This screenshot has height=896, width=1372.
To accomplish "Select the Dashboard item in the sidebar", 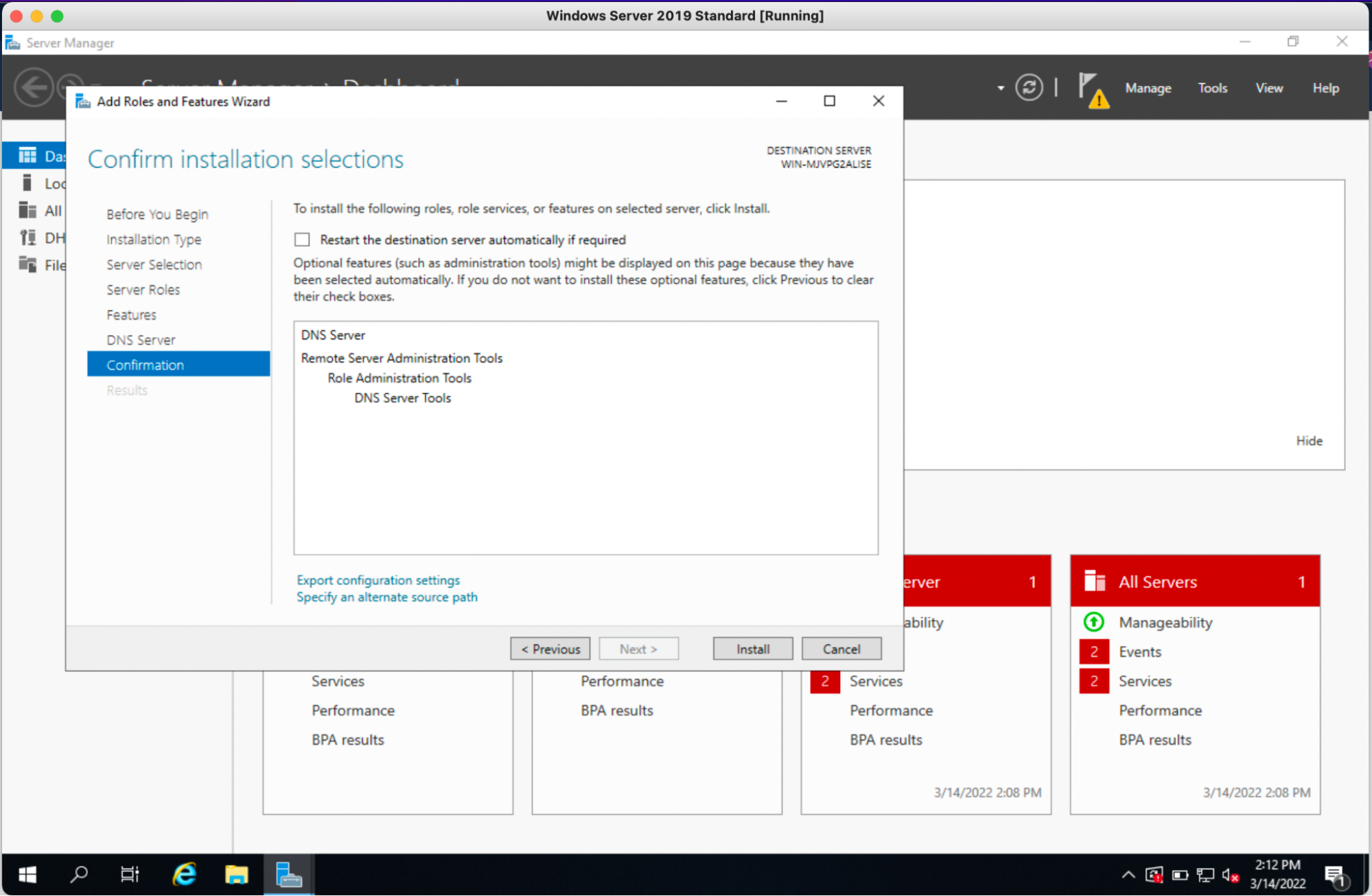I will (x=41, y=155).
